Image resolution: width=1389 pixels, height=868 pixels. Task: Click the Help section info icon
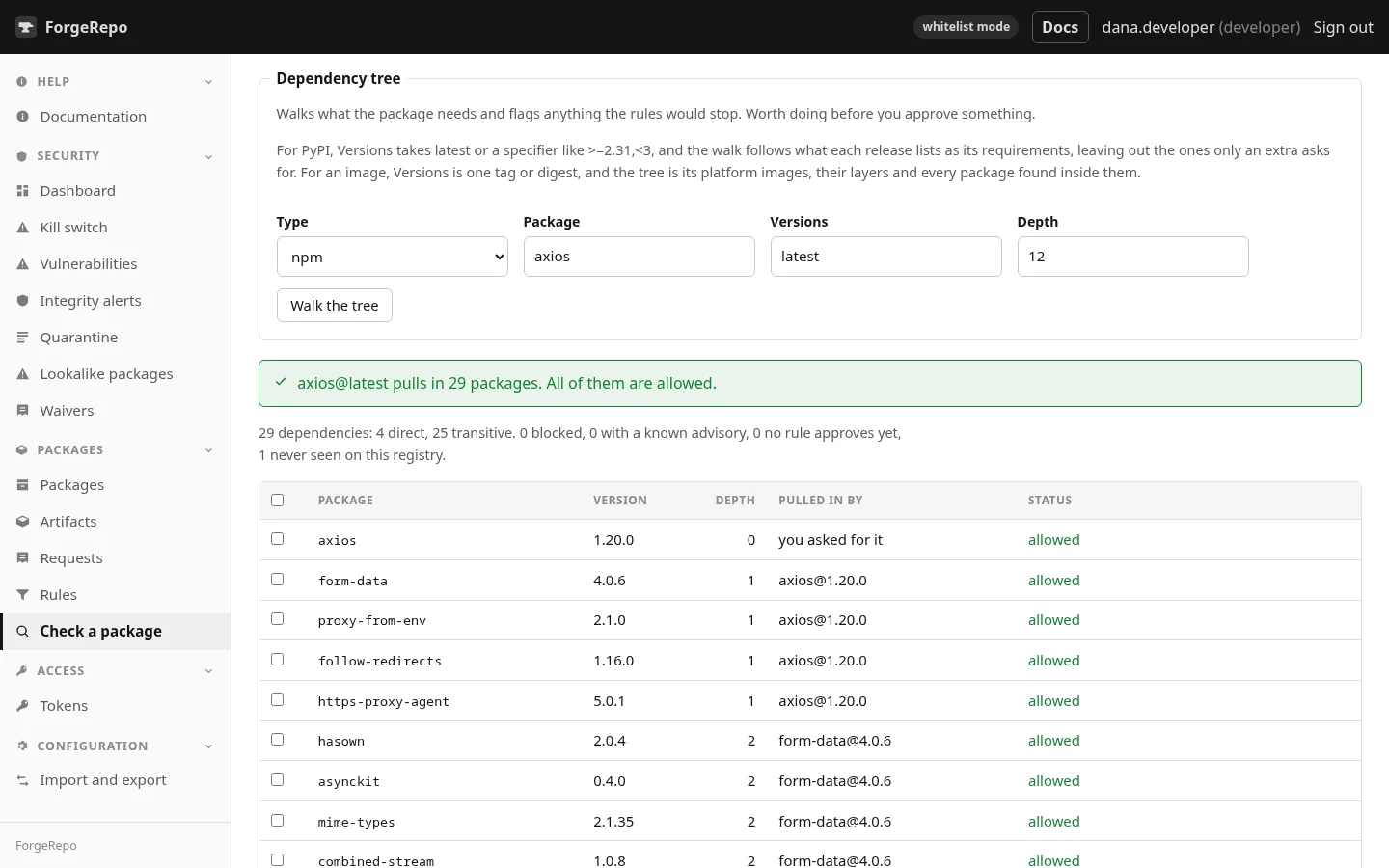(x=21, y=82)
